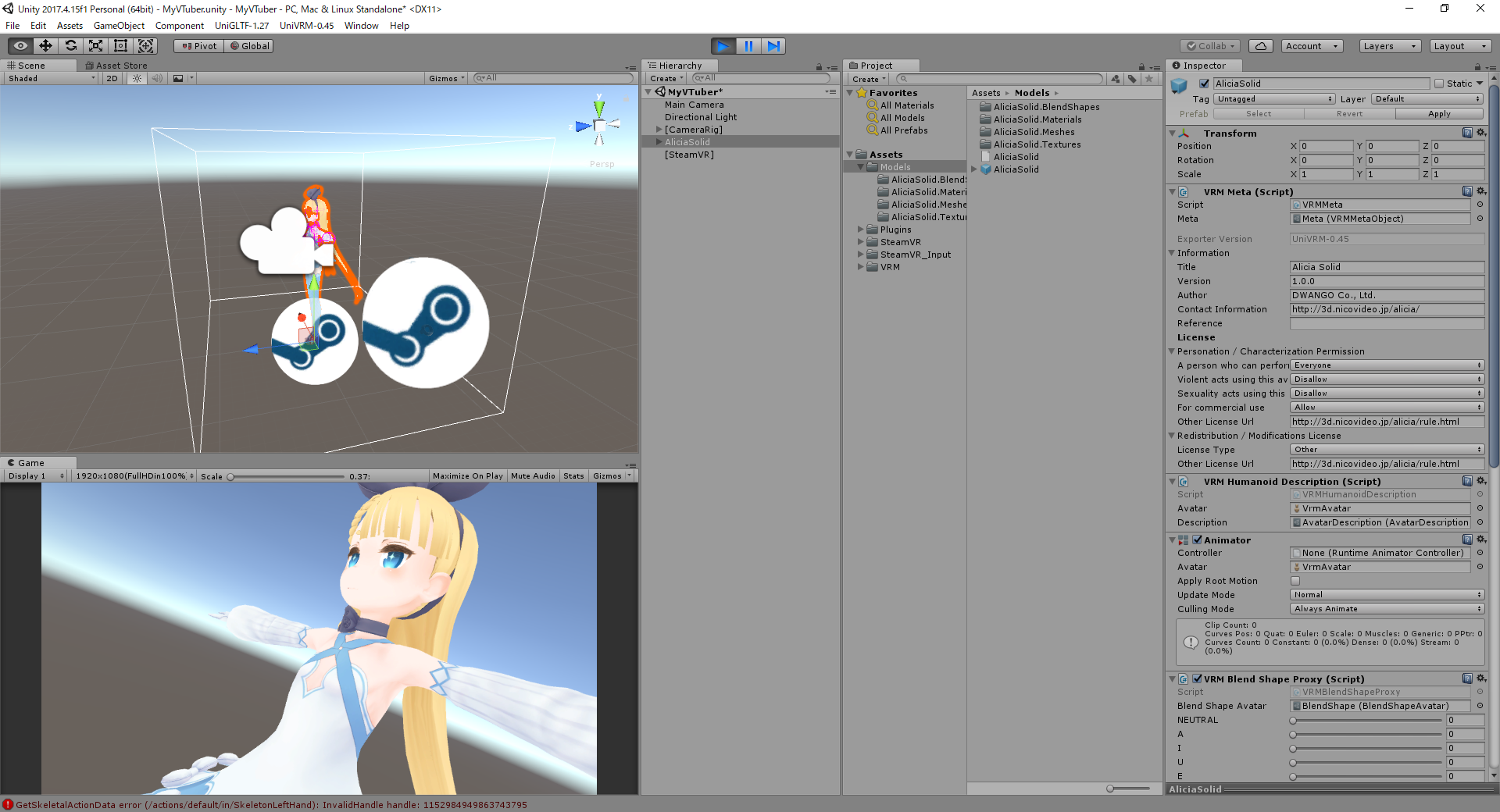Expand the Plugins folder in the Project panel
Viewport: 1500px width, 812px height.
click(860, 230)
